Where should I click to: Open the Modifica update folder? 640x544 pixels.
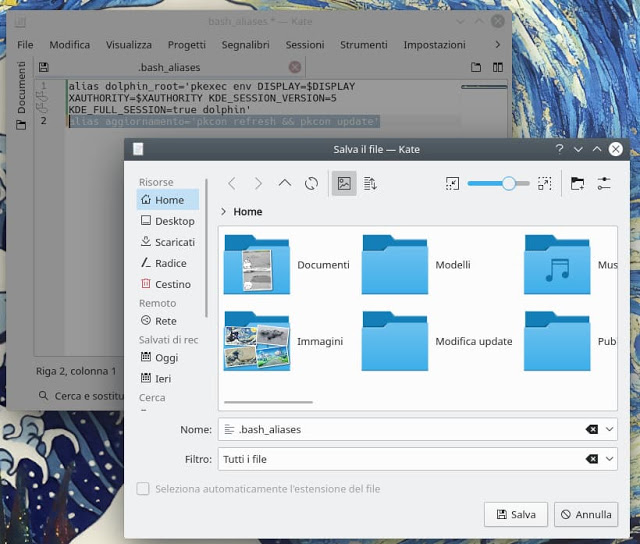pos(437,341)
